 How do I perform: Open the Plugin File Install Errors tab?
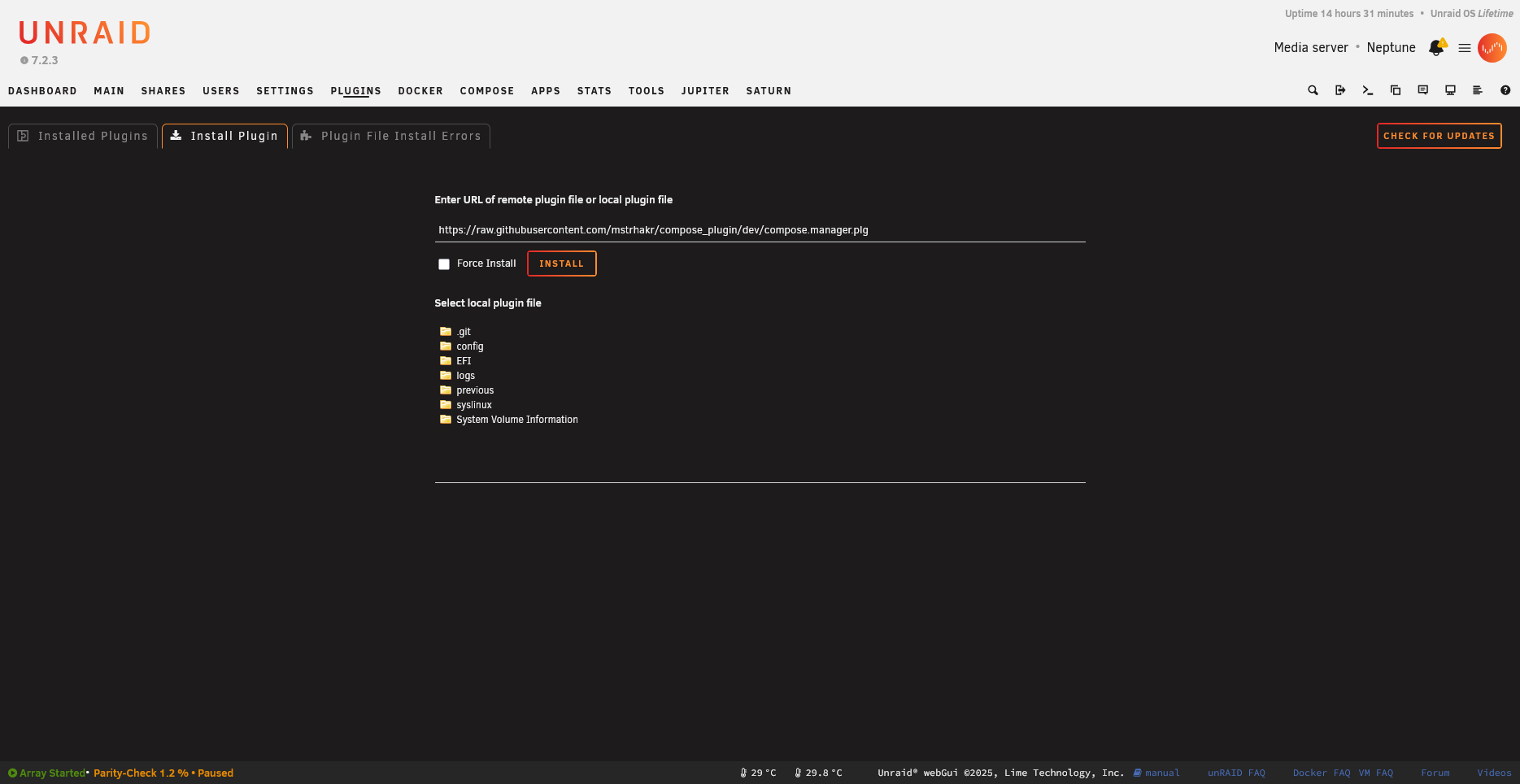pos(390,136)
